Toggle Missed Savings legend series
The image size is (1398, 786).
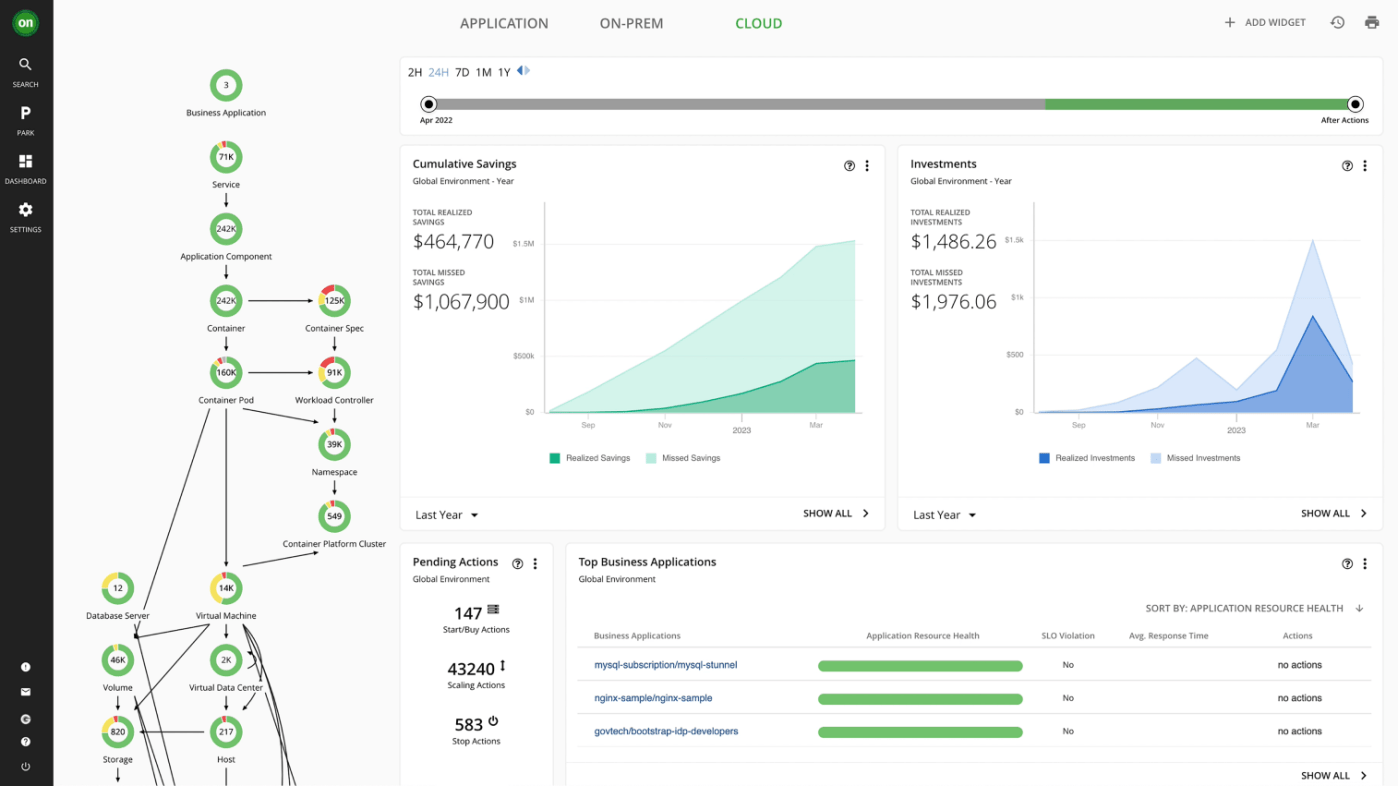pos(683,458)
